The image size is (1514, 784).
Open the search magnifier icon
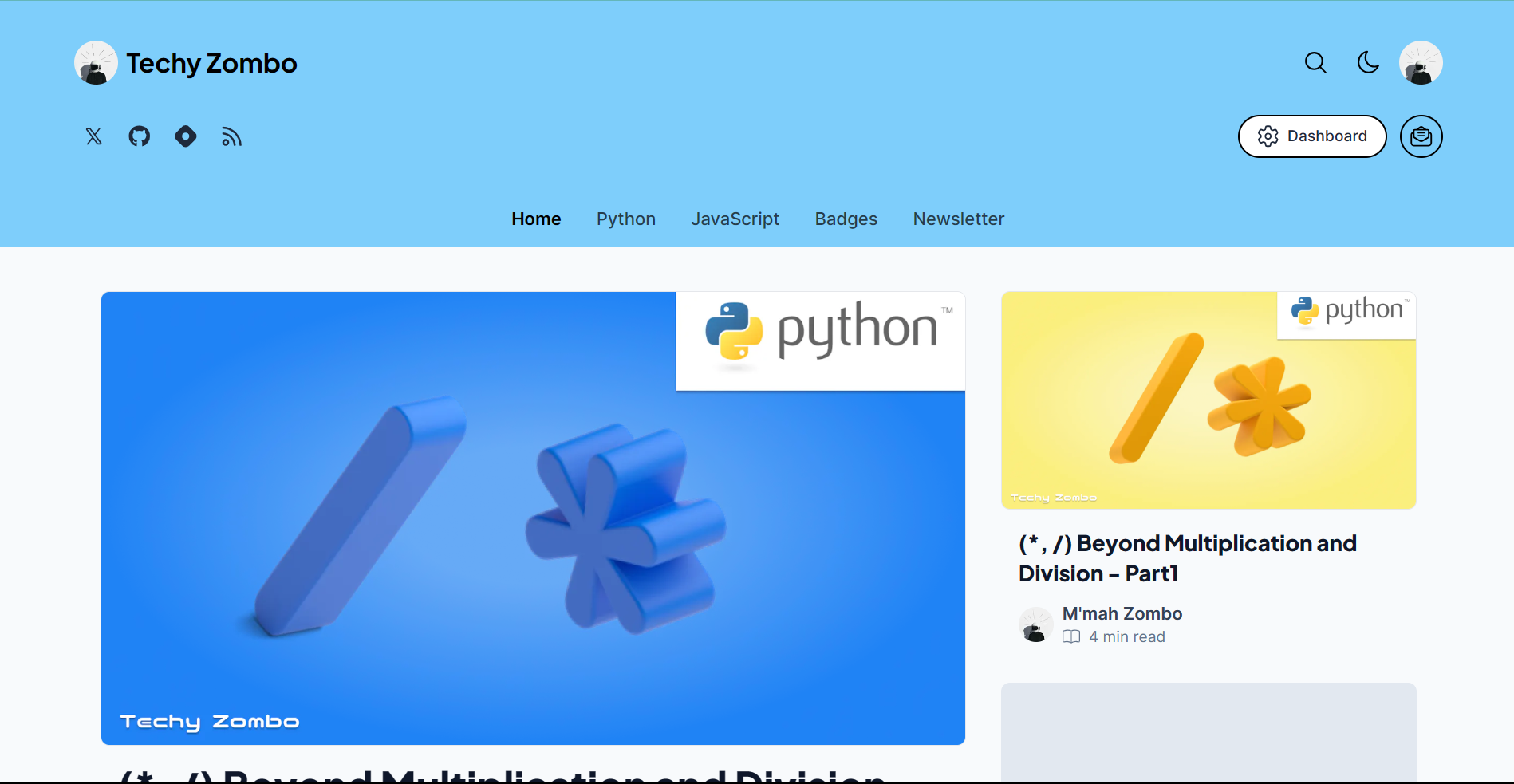coord(1315,63)
